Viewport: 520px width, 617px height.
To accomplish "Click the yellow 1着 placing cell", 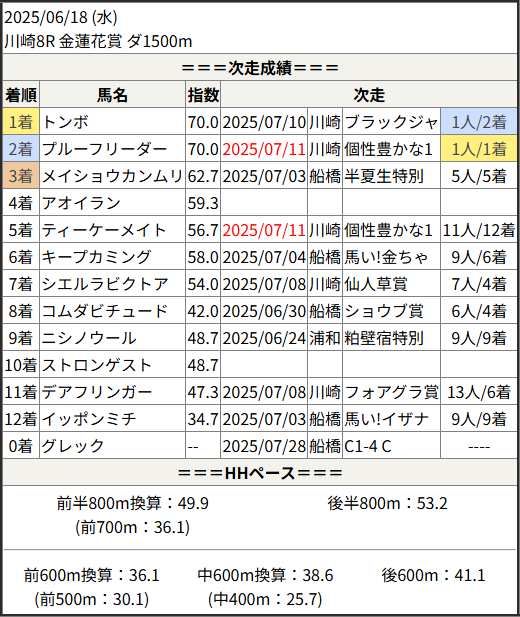I will 21,122.
